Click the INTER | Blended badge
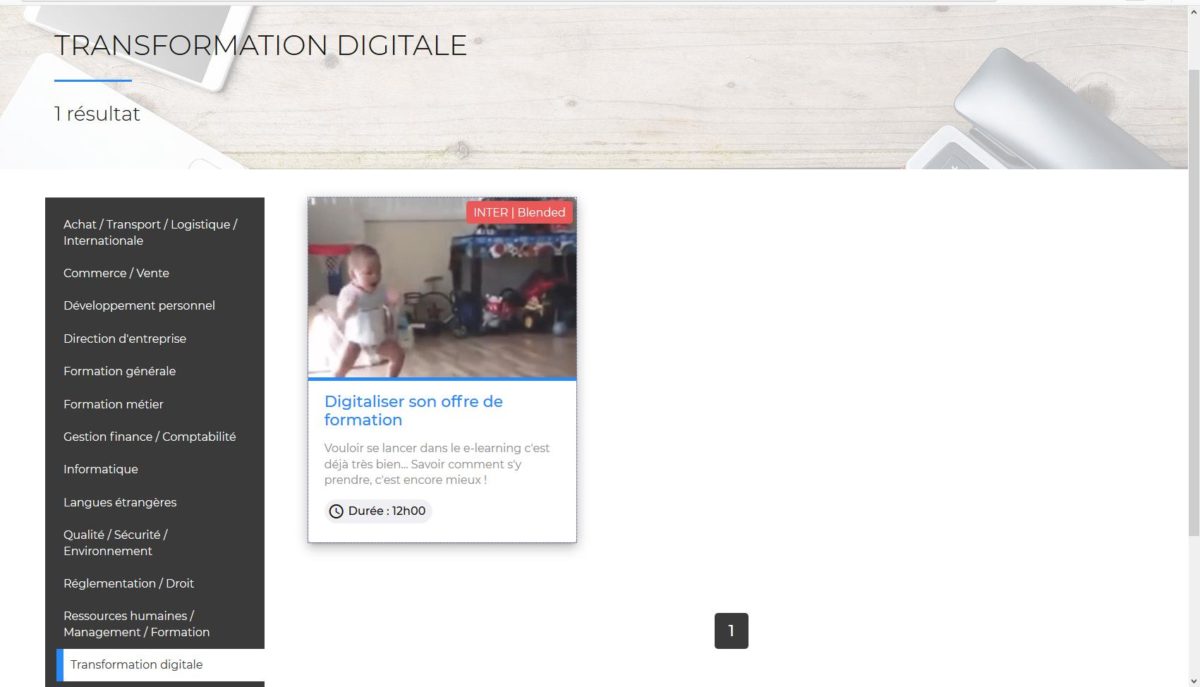 pyautogui.click(x=519, y=212)
